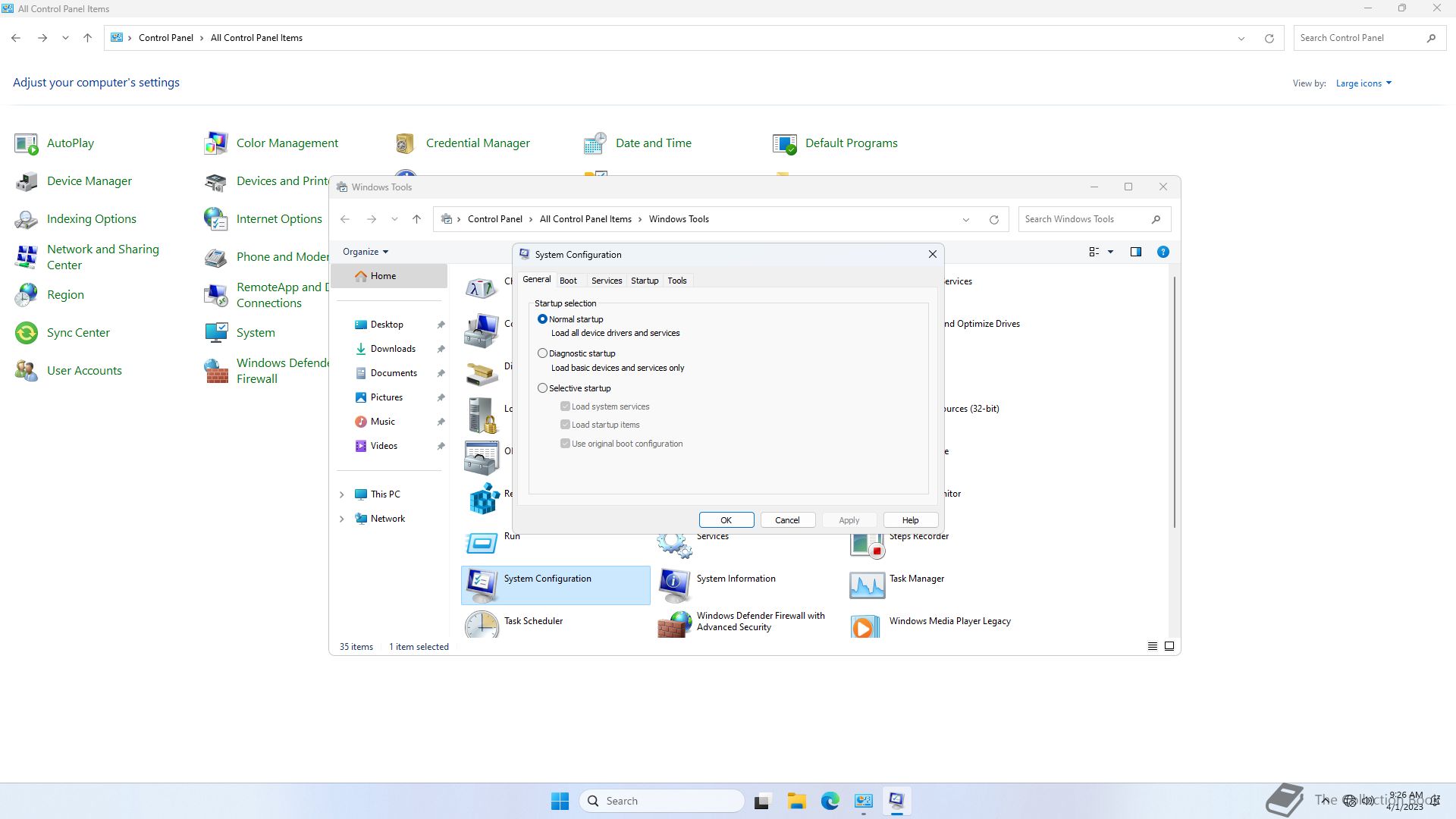This screenshot has height=819, width=1456.
Task: Open recent locations dropdown in Windows Tools
Action: 394,219
